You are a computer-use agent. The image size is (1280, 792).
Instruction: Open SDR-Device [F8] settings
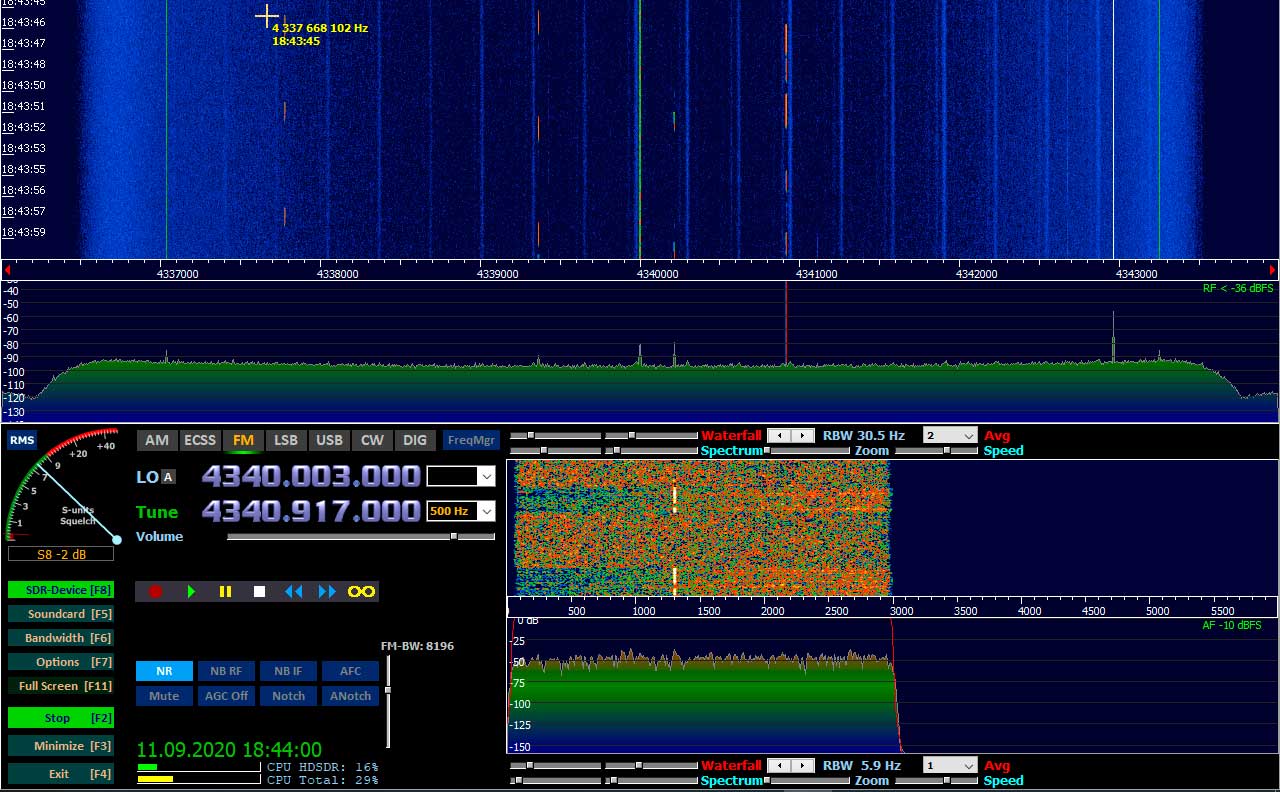[x=60, y=590]
